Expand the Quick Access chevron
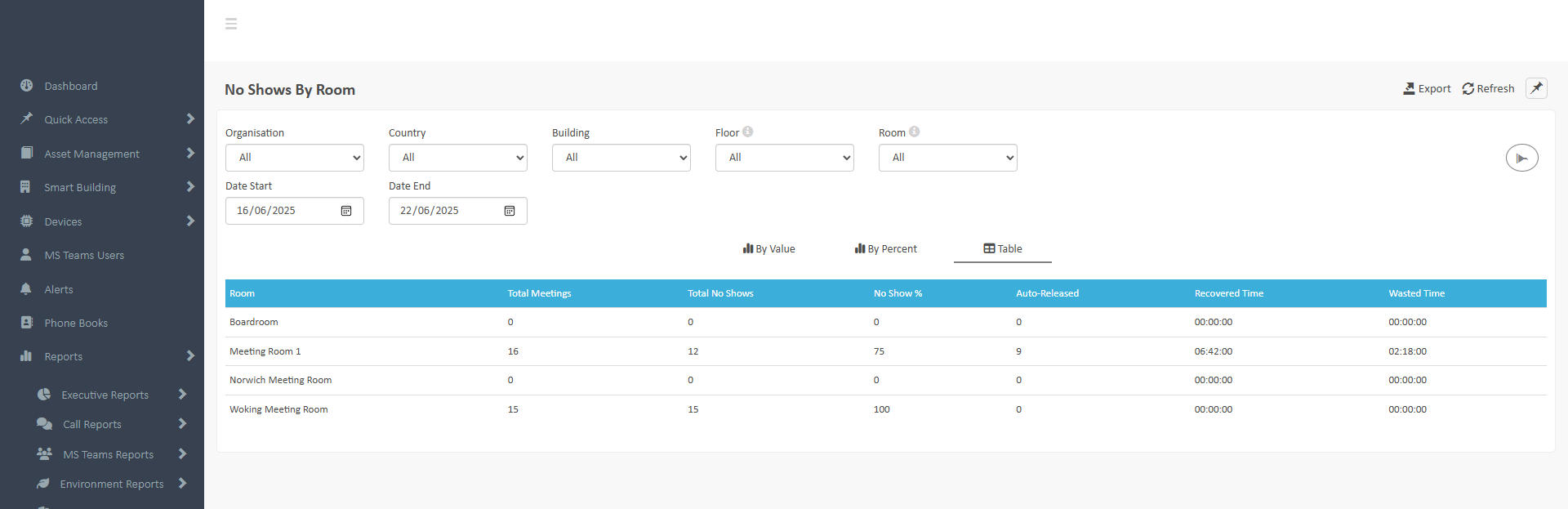Image resolution: width=1568 pixels, height=509 pixels. coord(190,119)
